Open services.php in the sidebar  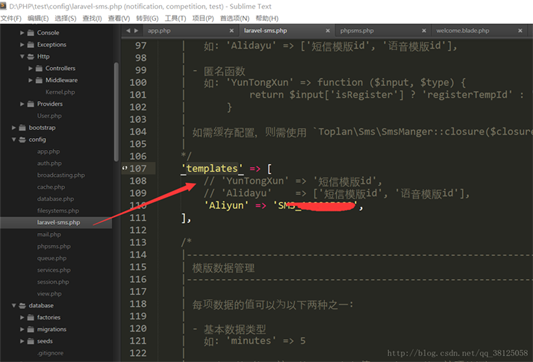(54, 270)
